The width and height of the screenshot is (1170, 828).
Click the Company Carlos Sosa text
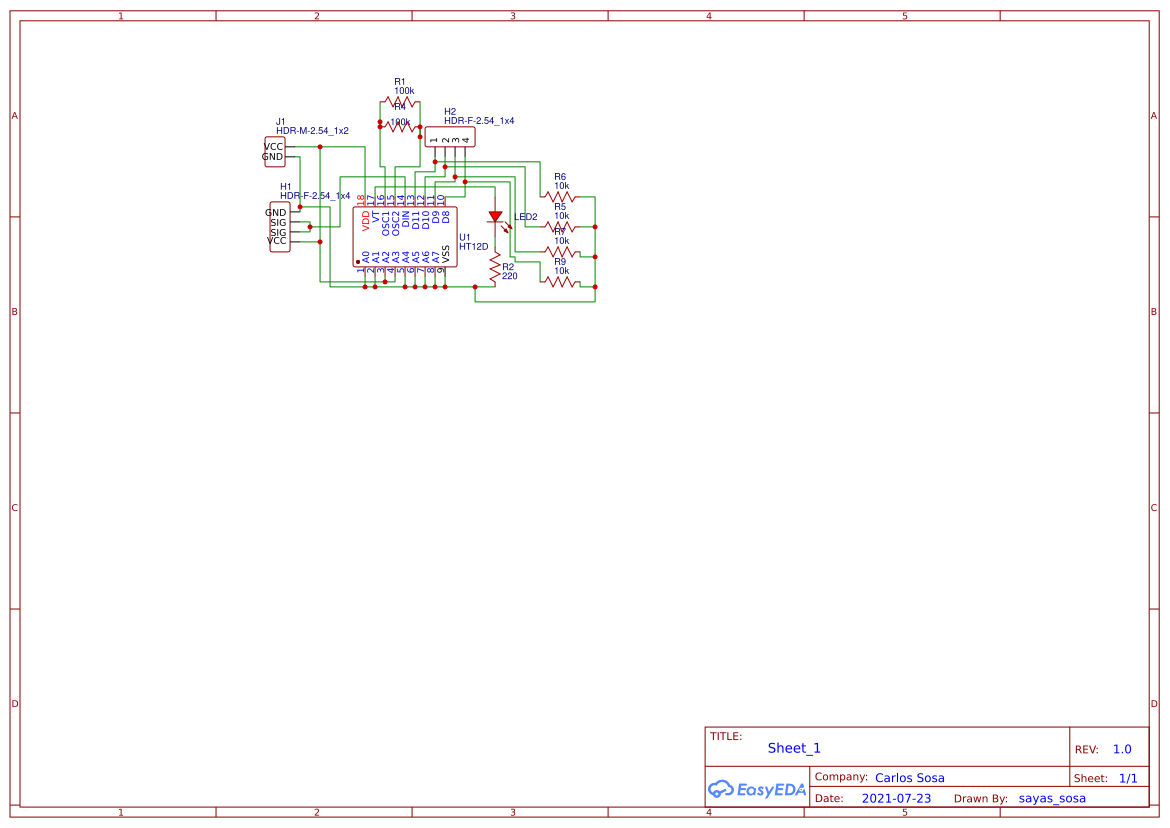tap(910, 777)
